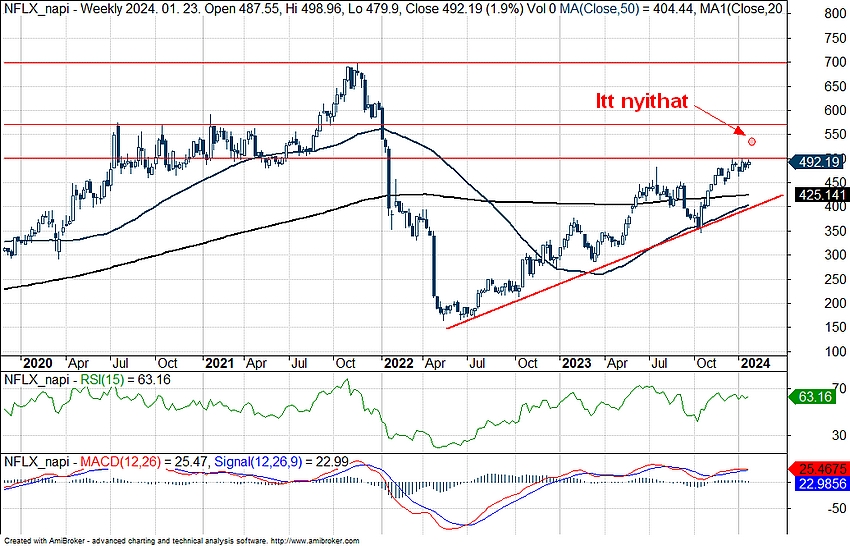
Task: Click the 2022 year label on time axis
Action: pos(398,363)
